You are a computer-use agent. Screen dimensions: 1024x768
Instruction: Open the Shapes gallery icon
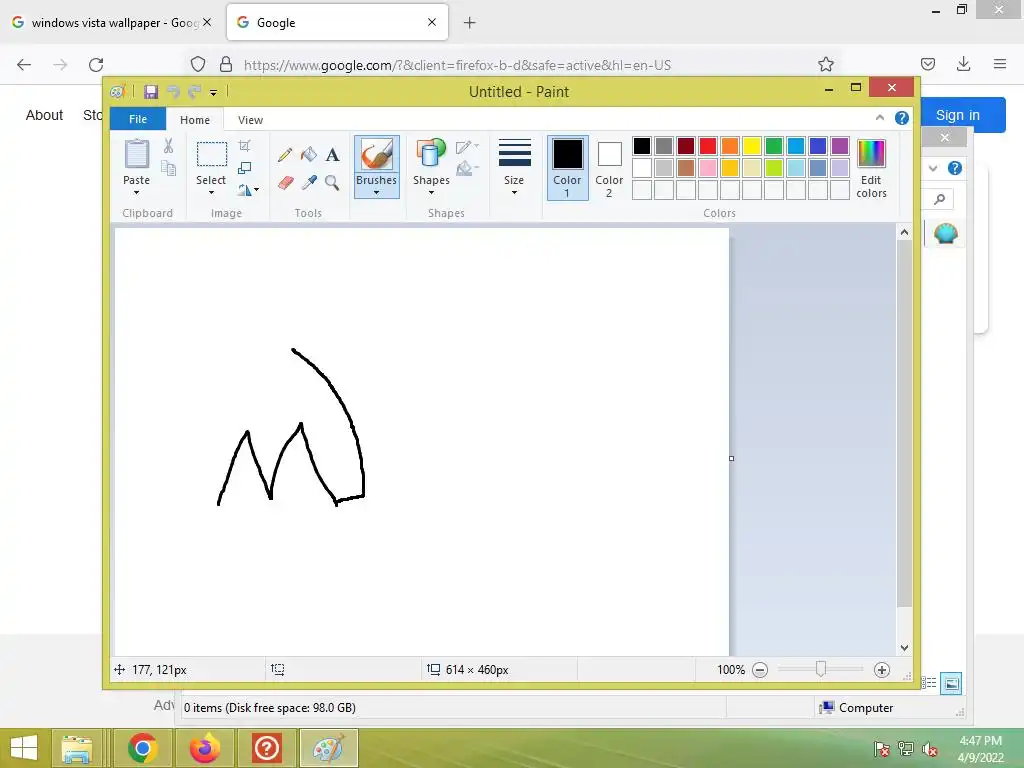(431, 155)
